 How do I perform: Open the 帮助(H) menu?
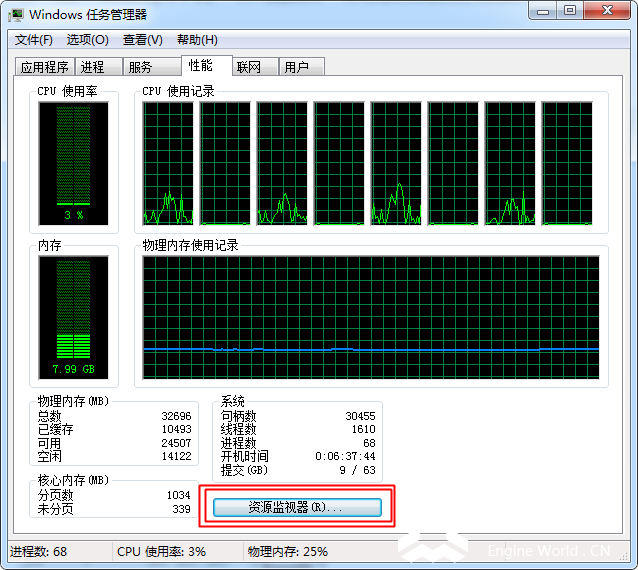(x=197, y=40)
